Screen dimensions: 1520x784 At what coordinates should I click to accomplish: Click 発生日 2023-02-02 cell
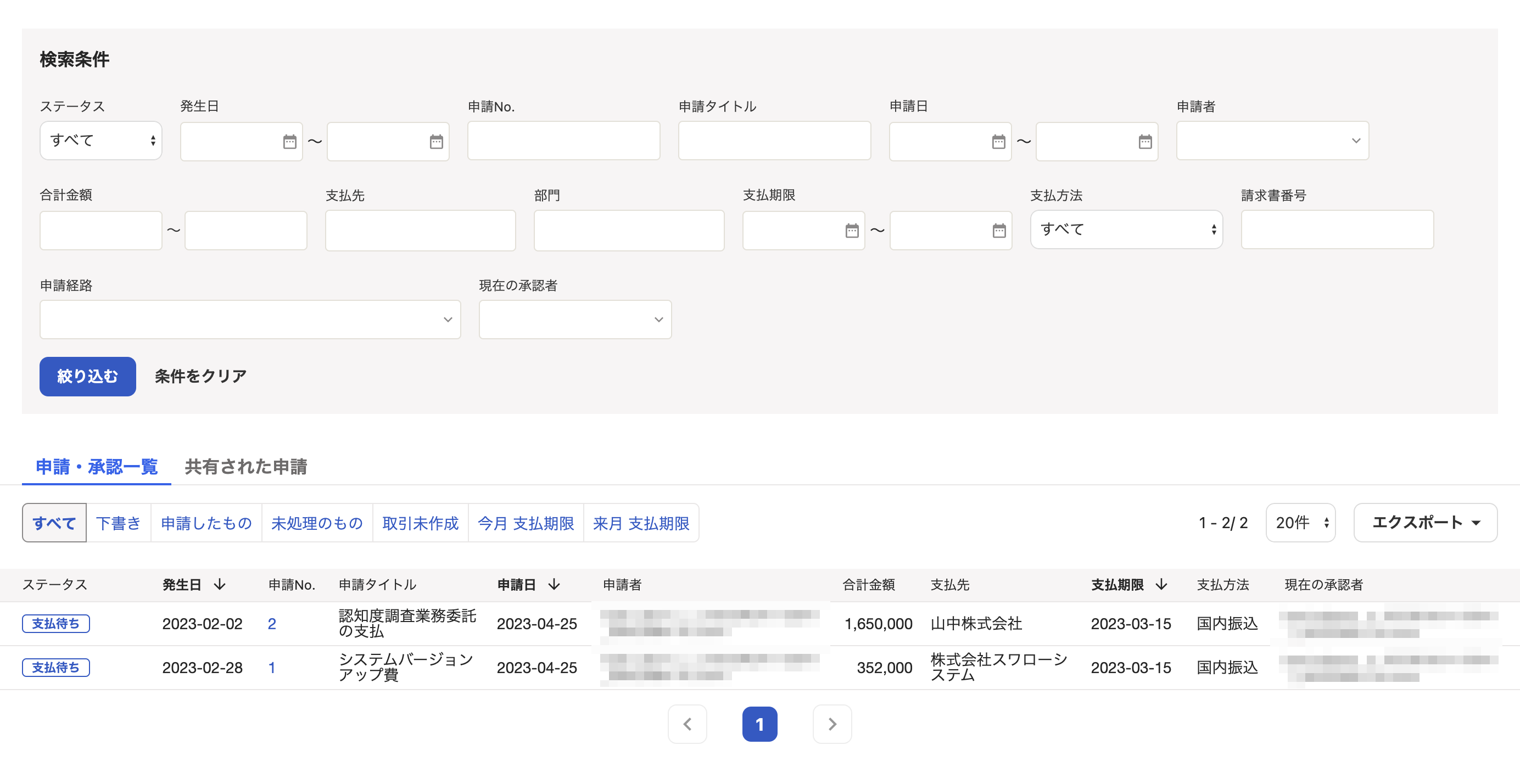(x=203, y=624)
